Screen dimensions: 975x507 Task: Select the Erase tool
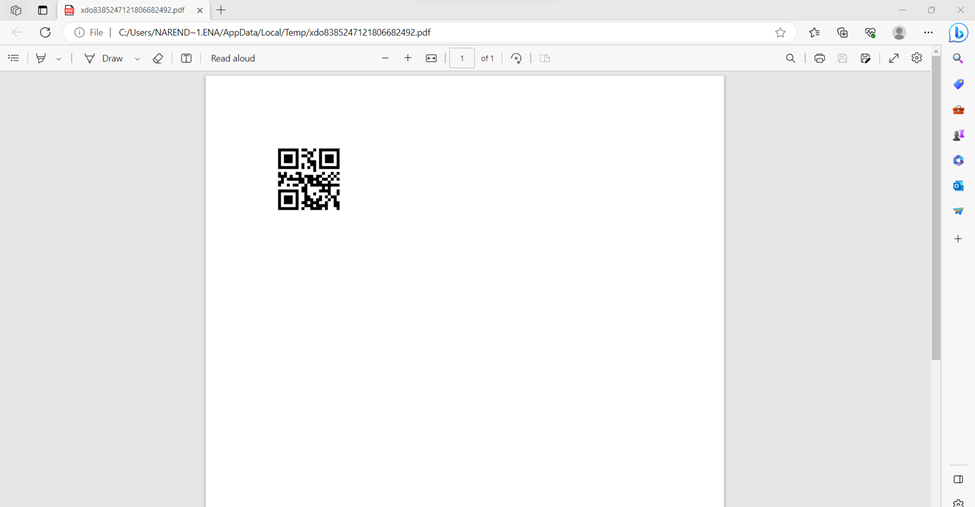(x=158, y=58)
